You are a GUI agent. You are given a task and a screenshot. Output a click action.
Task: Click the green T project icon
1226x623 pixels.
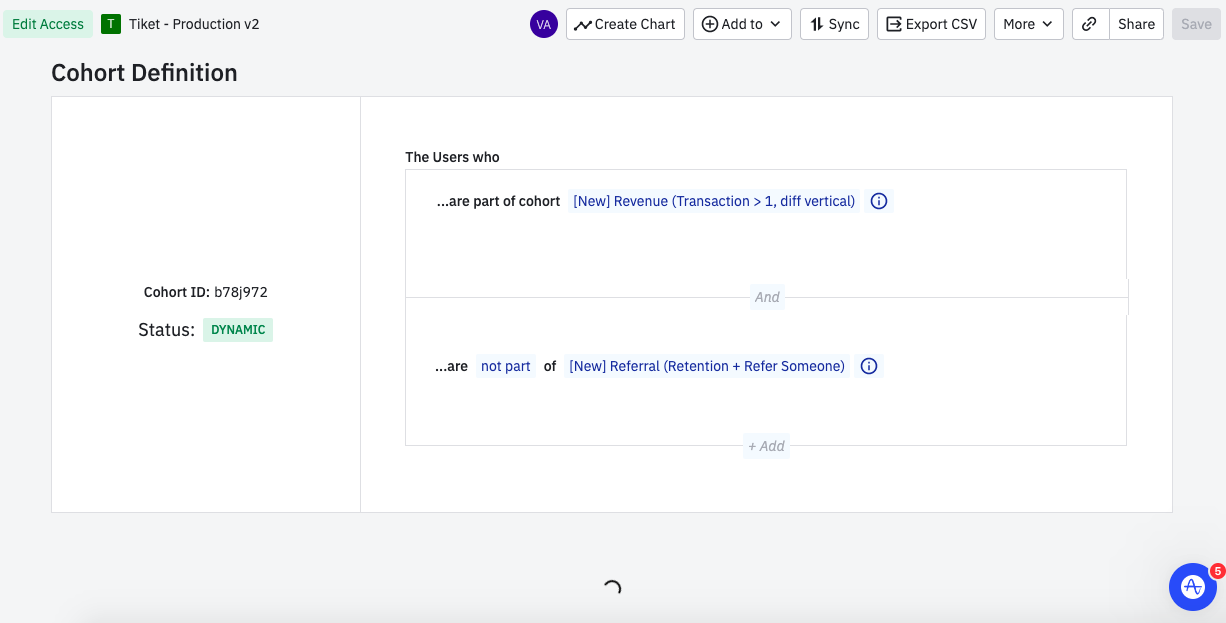pos(111,24)
